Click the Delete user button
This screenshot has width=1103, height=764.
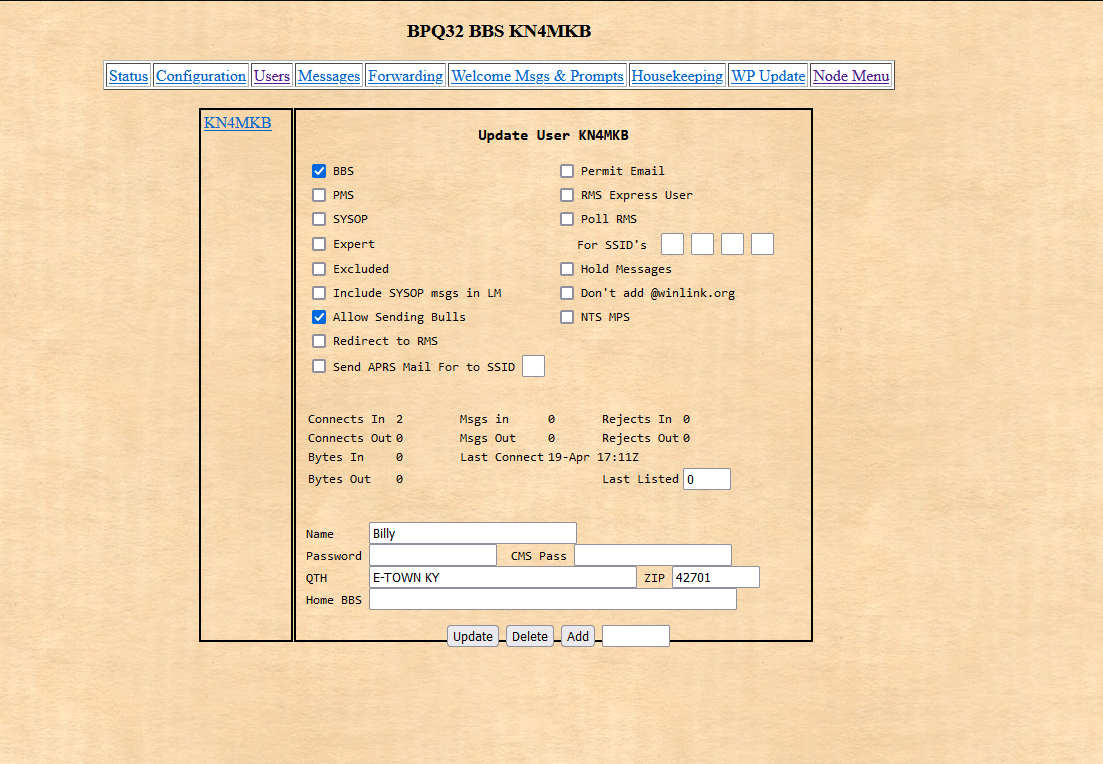[x=530, y=636]
